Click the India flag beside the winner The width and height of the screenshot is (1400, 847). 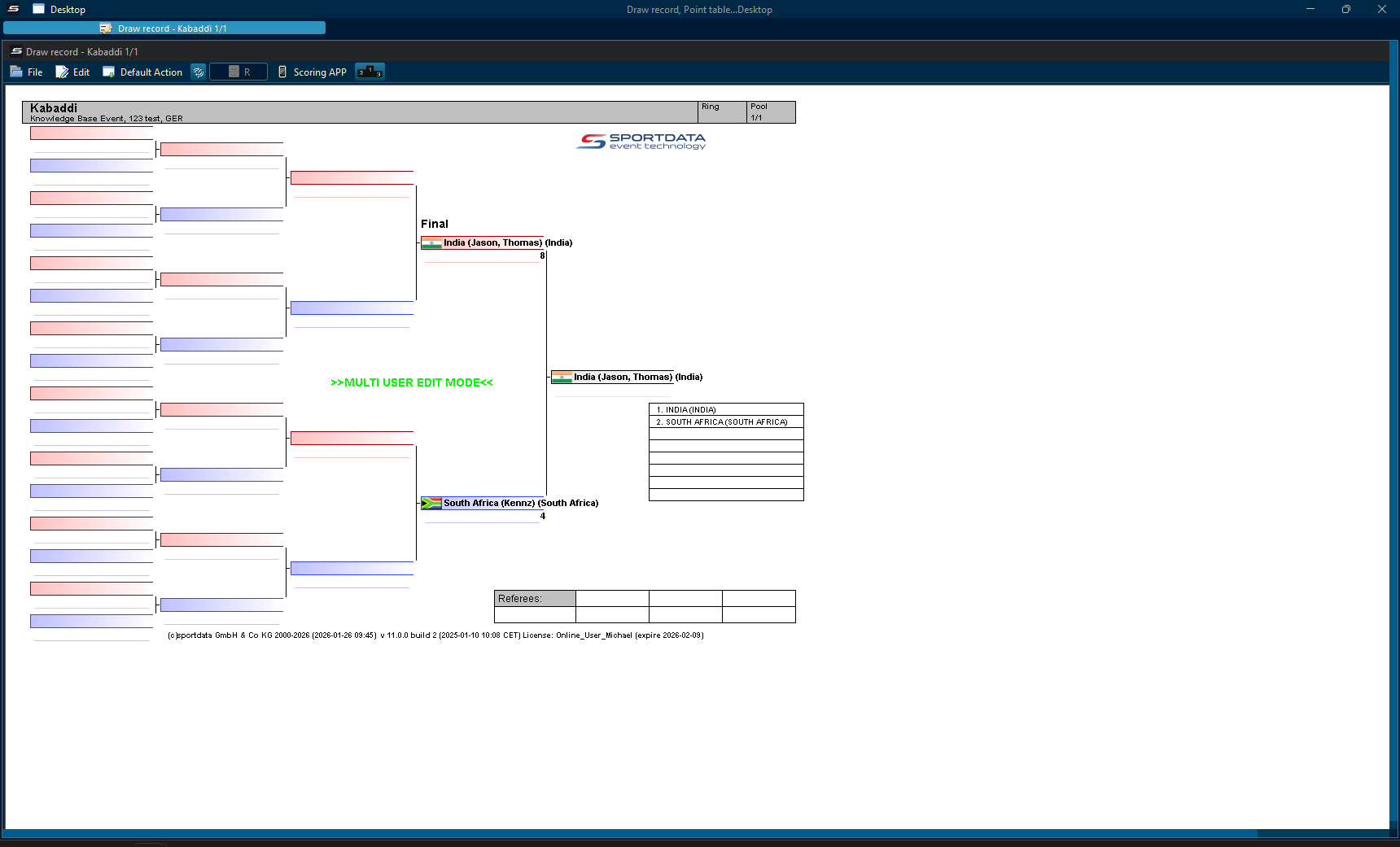click(x=562, y=378)
